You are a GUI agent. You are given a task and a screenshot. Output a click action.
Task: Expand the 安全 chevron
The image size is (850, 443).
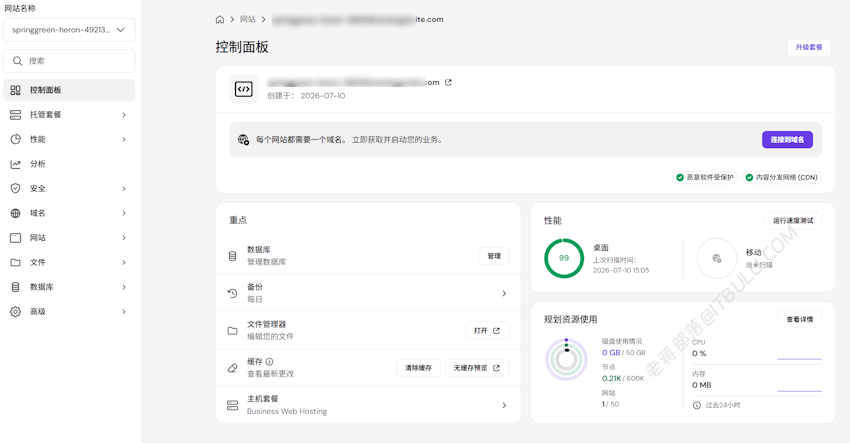click(x=124, y=188)
